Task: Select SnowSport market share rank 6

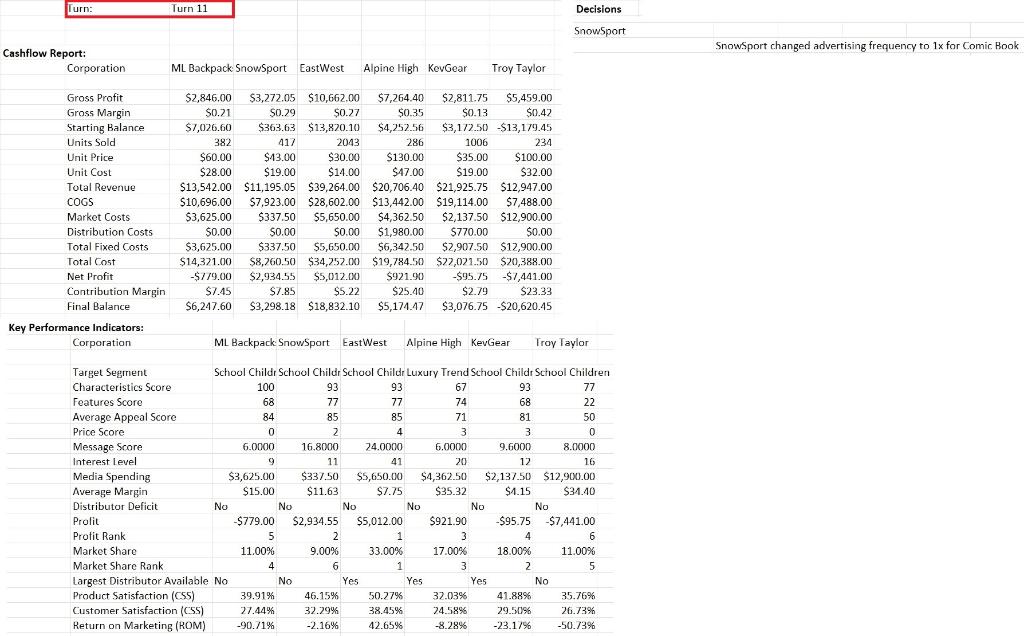Action: point(336,566)
